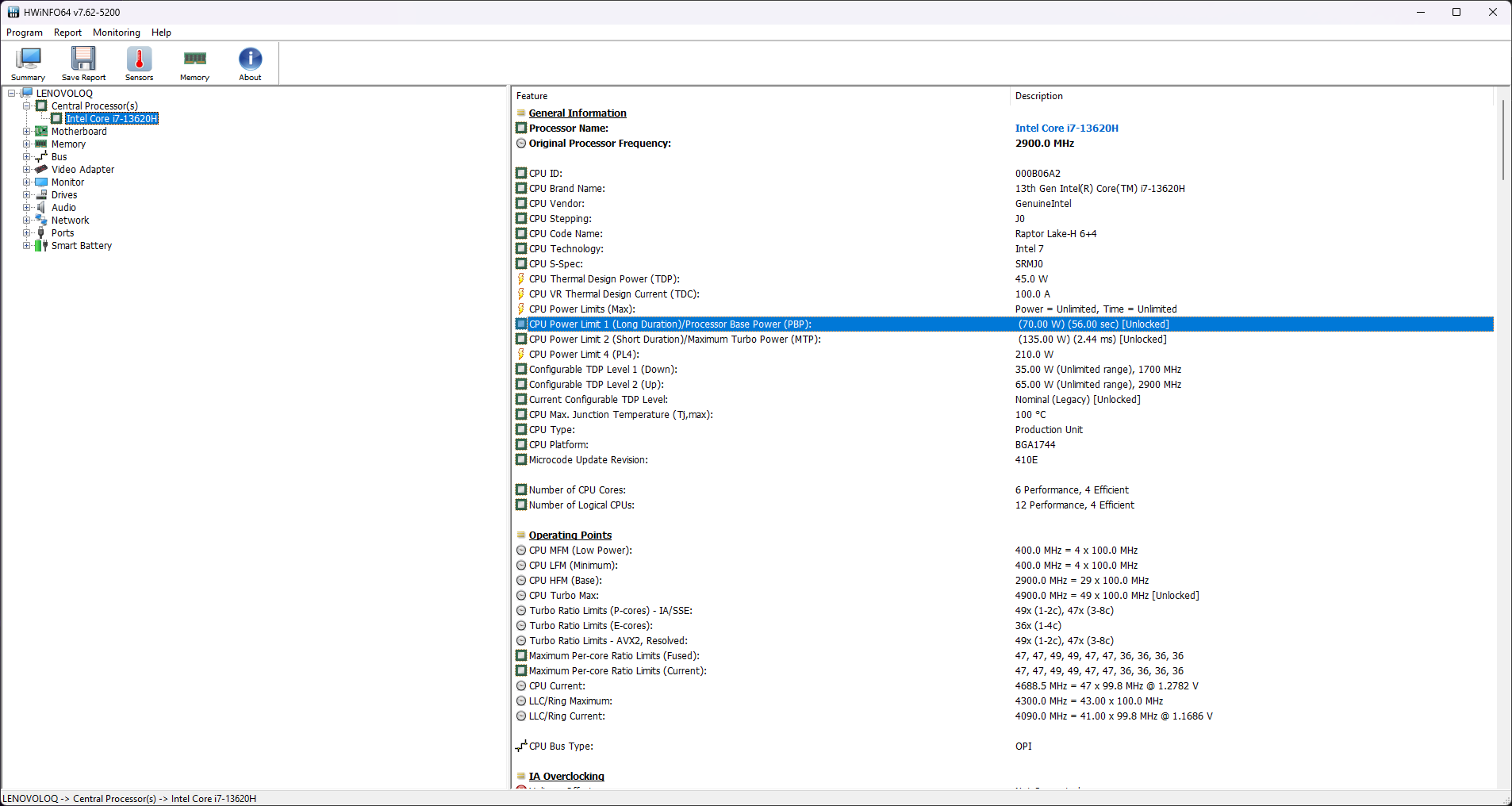
Task: Click the Intel Core i7-13620H processor name link
Action: [1066, 129]
